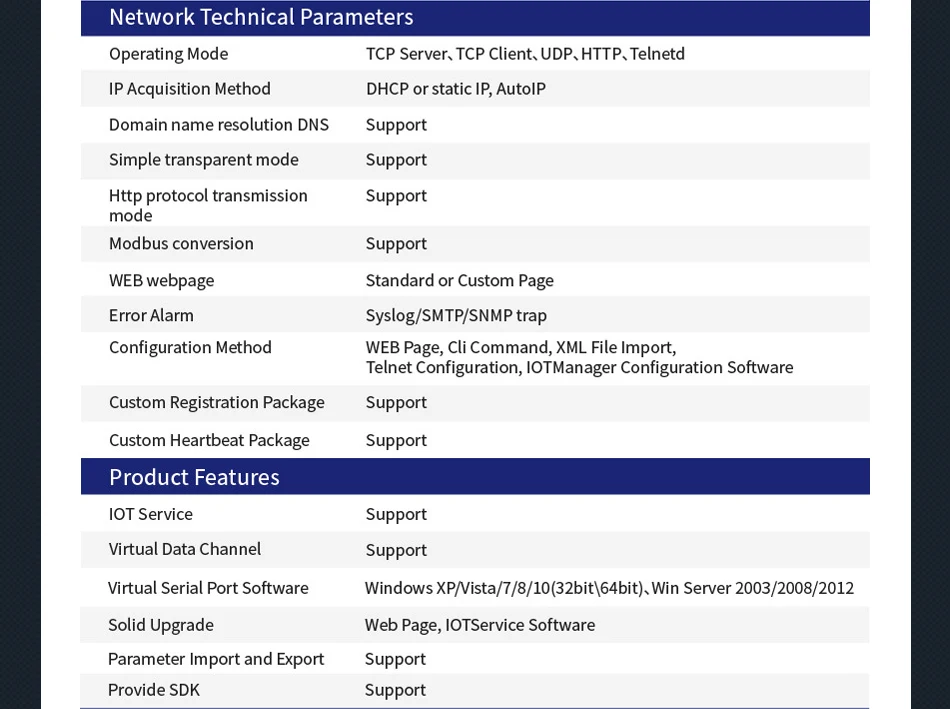Select the Custom Heartbeat Package label
Image resolution: width=950 pixels, height=709 pixels.
[x=209, y=441]
